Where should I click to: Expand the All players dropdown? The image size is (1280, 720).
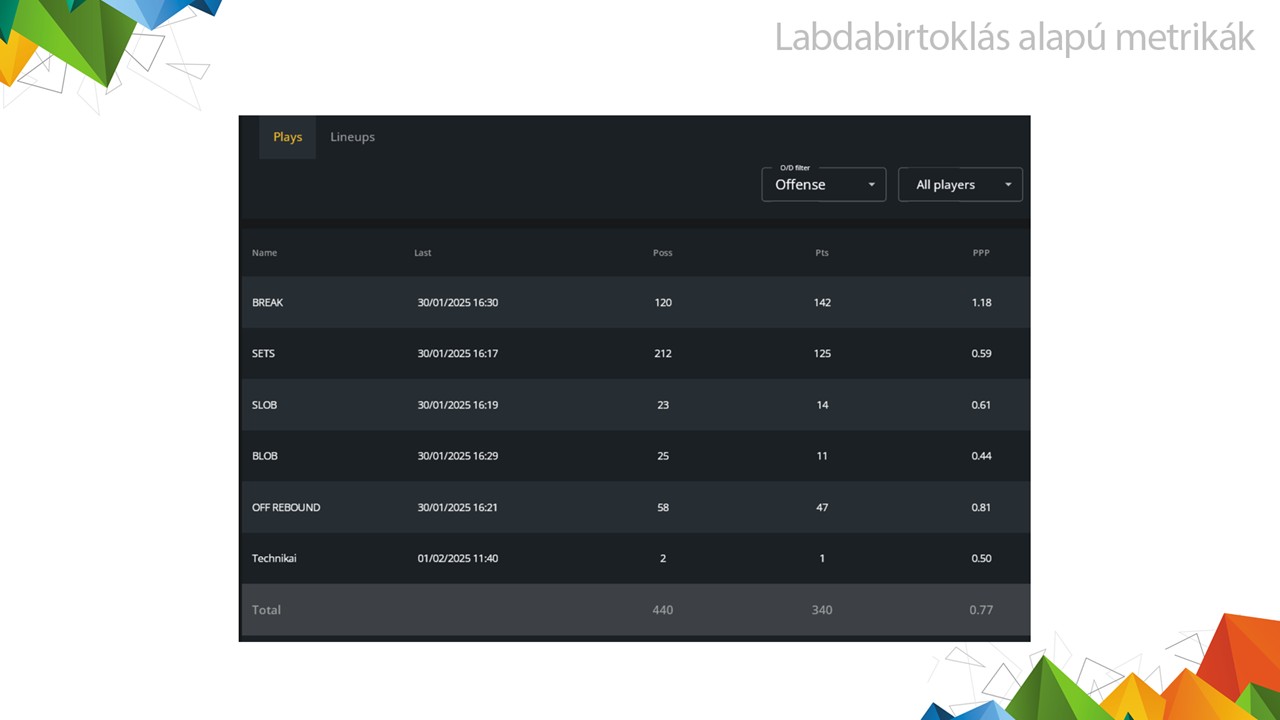[x=959, y=185]
